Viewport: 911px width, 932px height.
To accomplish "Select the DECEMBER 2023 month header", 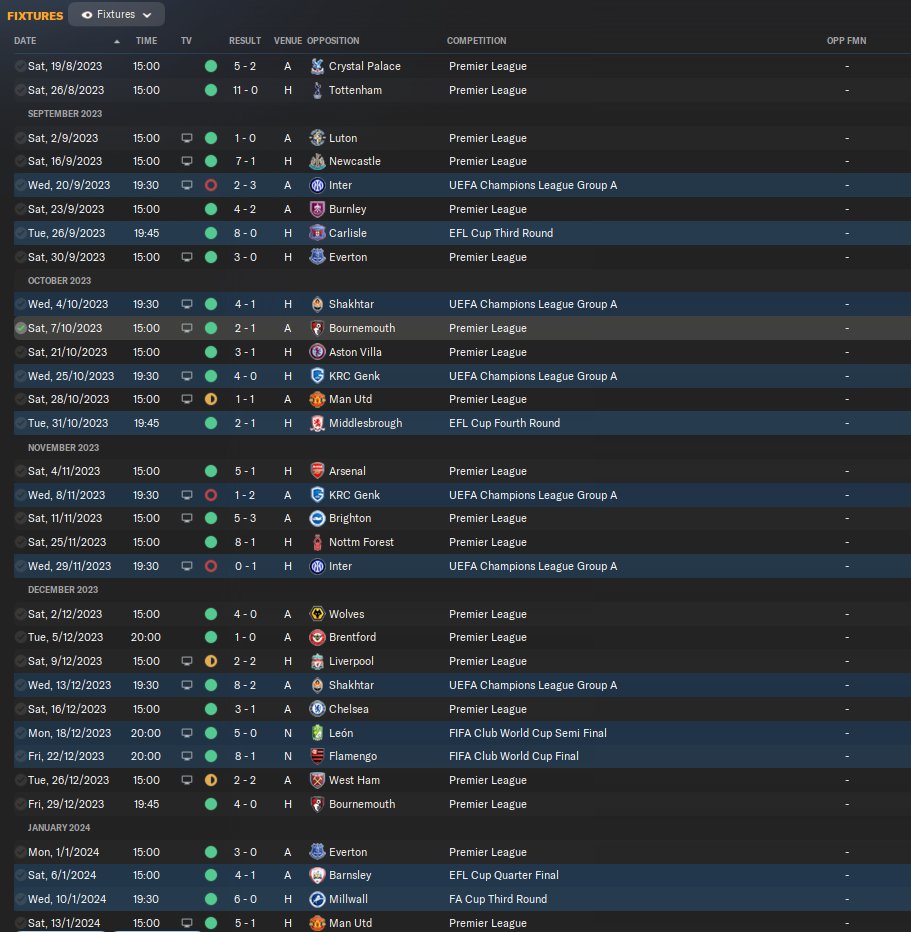I will click(63, 590).
